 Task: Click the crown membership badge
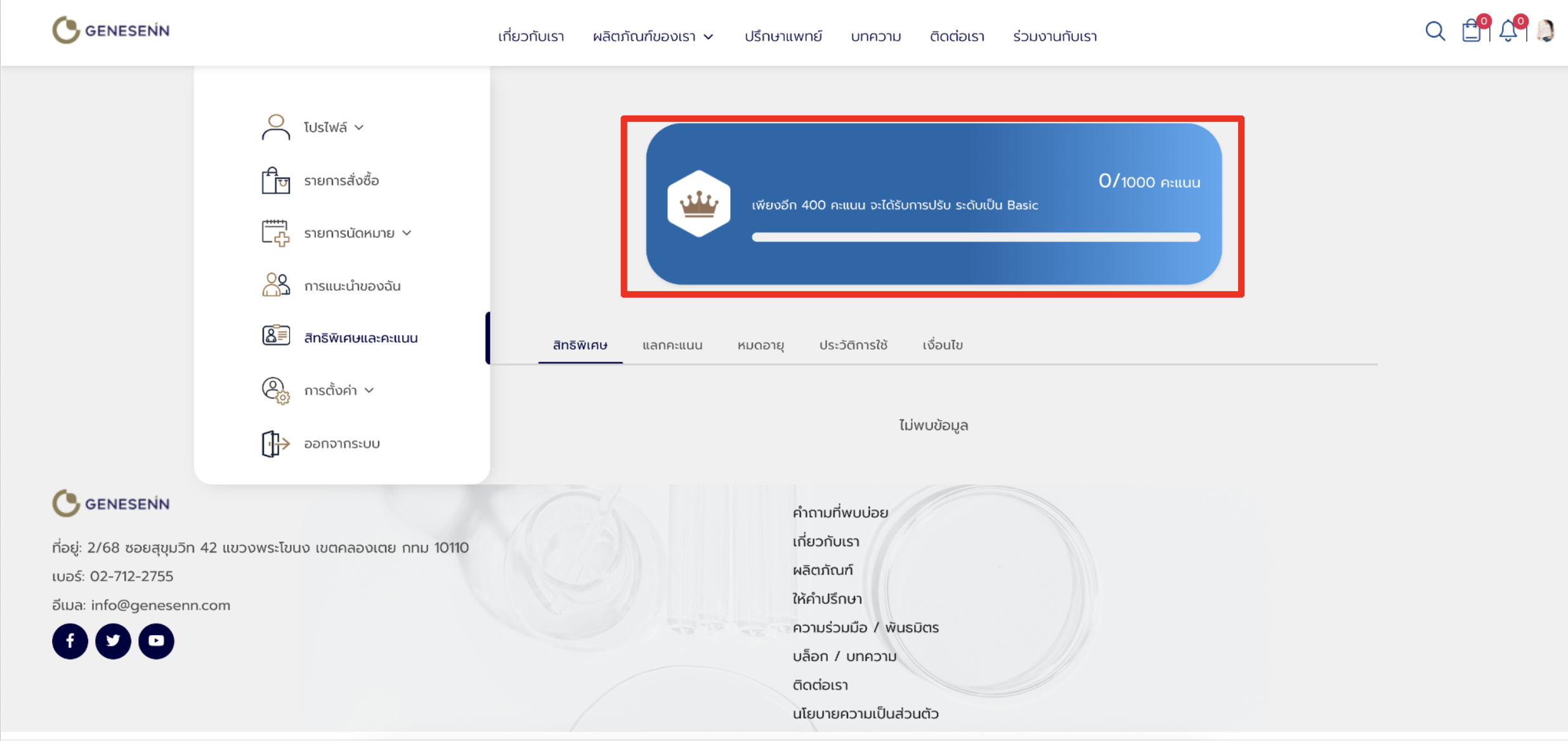point(698,204)
